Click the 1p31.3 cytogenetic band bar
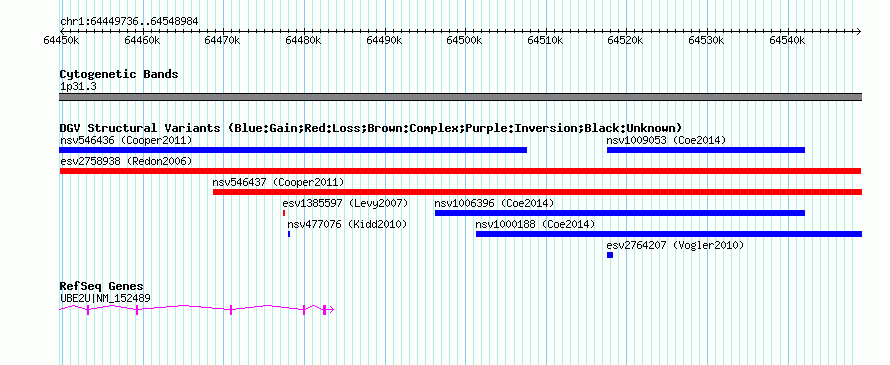Viewport: 890px width, 365px height. point(460,97)
